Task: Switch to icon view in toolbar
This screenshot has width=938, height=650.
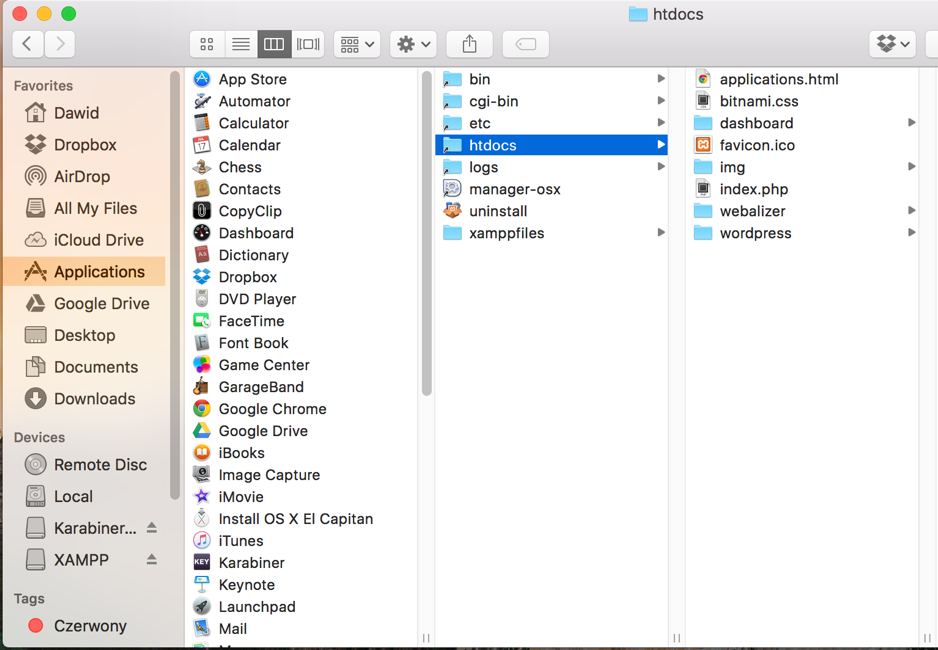Action: coord(207,44)
